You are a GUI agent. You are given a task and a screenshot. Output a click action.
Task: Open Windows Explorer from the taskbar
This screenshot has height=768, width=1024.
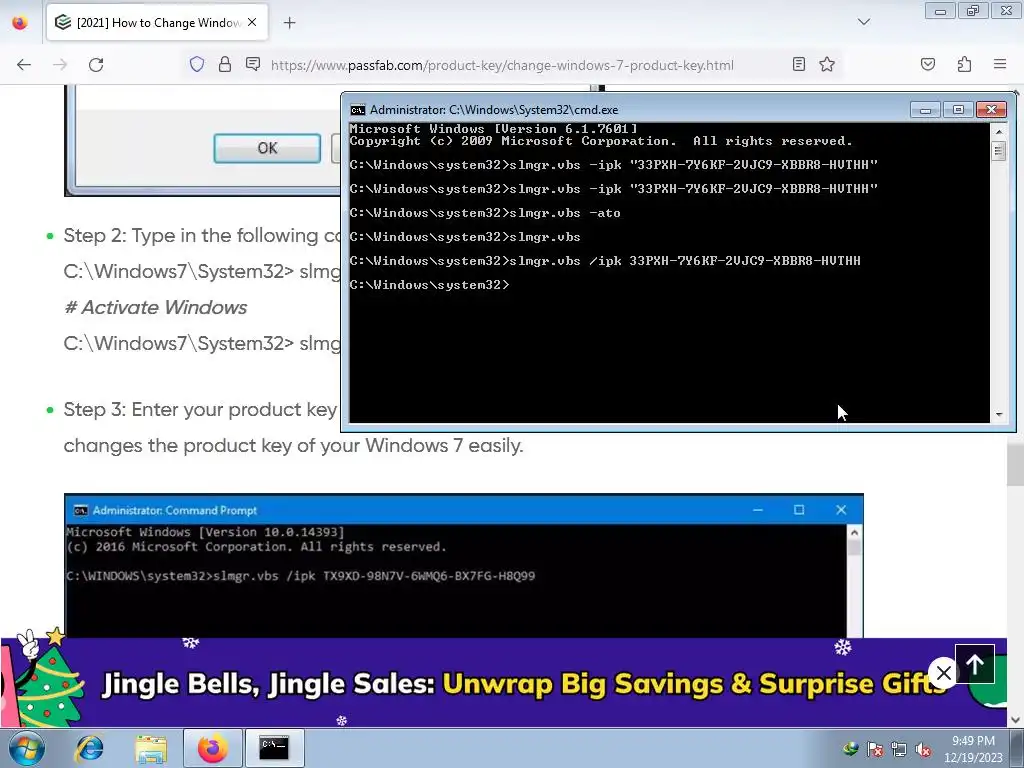(x=151, y=748)
